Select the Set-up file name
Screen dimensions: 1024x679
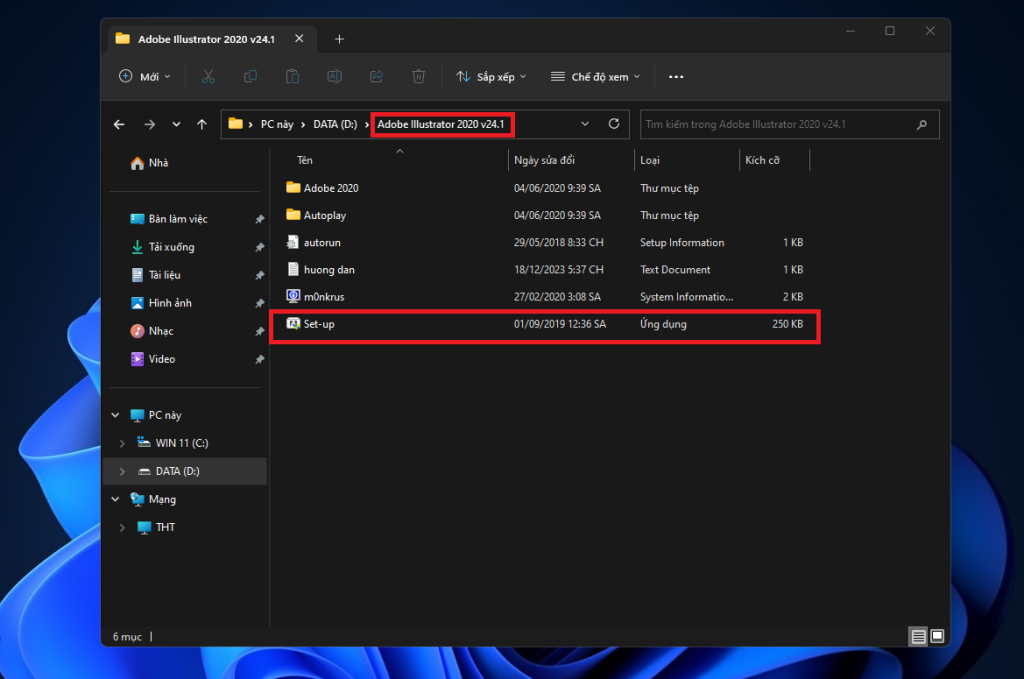coord(319,324)
